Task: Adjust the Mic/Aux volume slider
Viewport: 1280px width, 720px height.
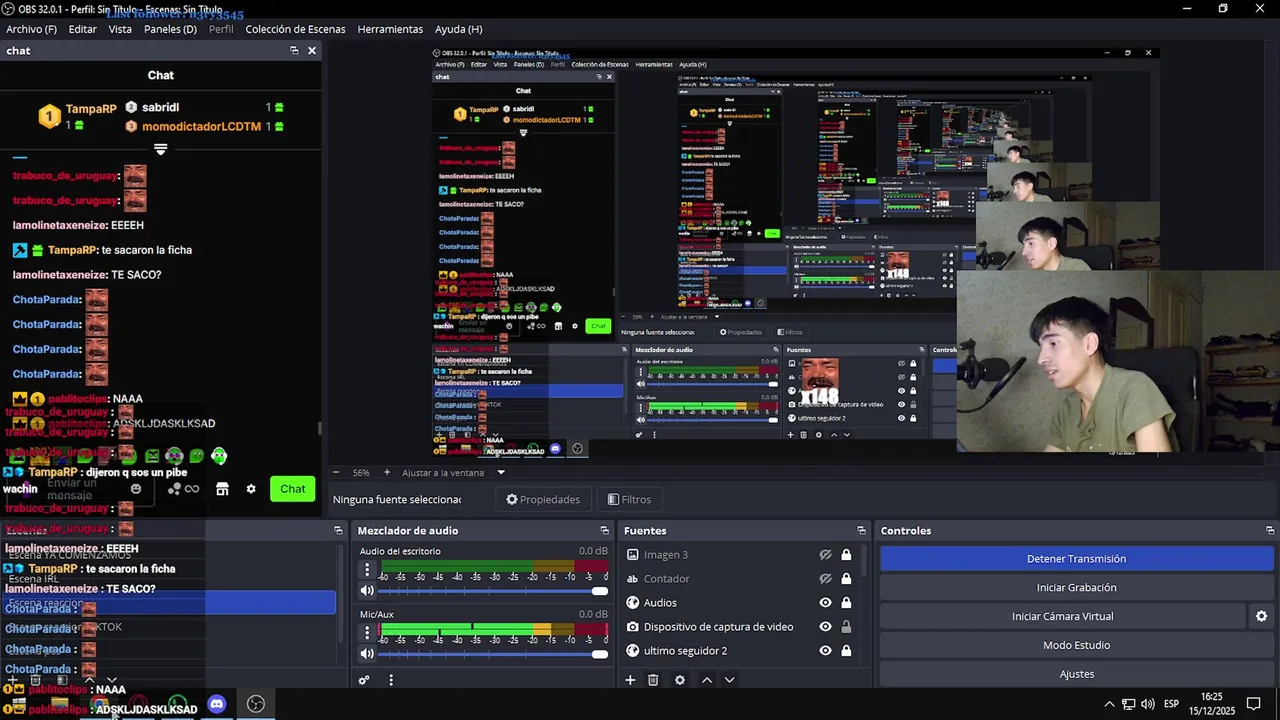Action: click(493, 654)
